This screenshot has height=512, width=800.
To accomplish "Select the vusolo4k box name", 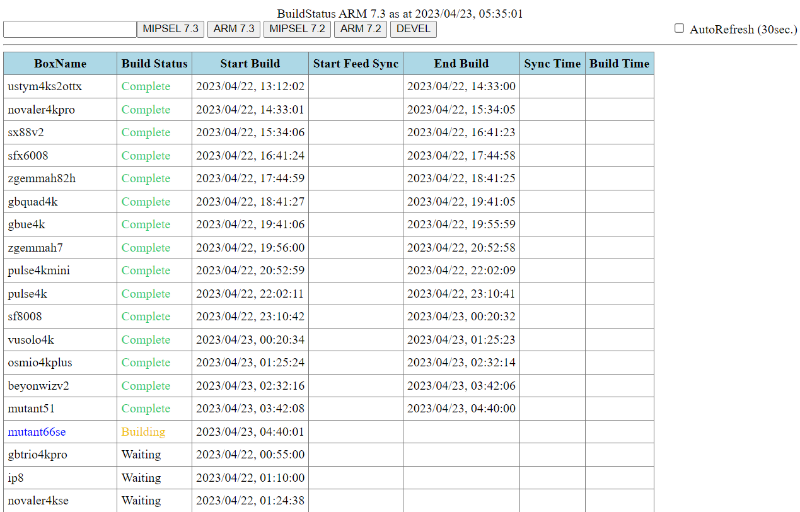I will click(31, 340).
